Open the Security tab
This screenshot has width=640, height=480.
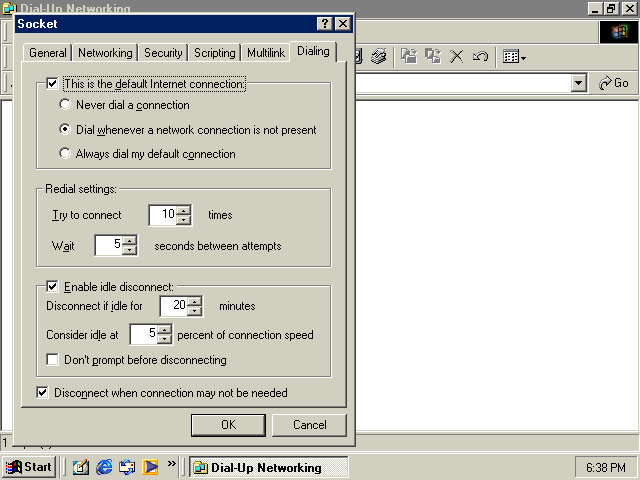(x=163, y=53)
